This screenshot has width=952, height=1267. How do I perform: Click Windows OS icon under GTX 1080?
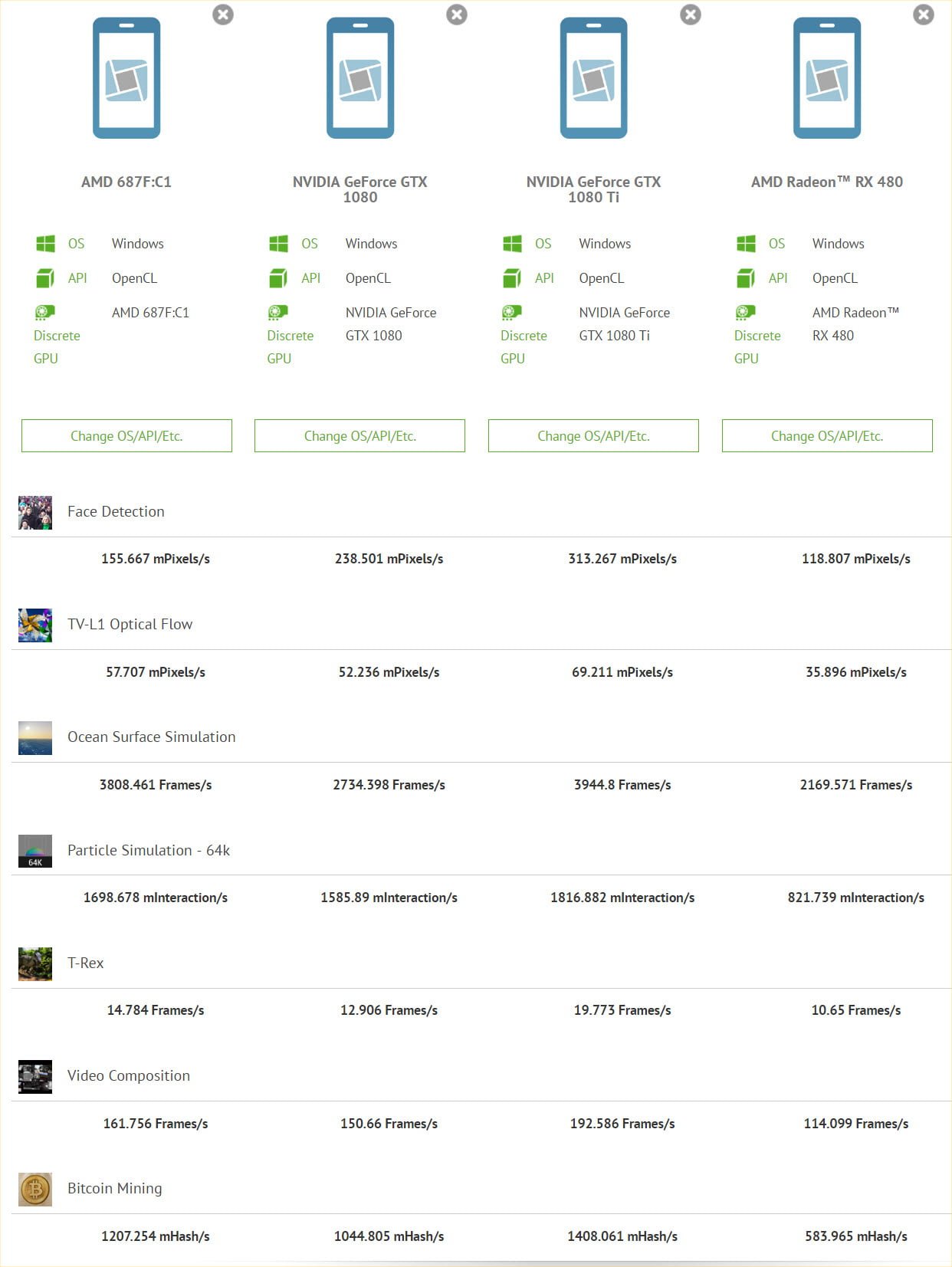click(279, 244)
